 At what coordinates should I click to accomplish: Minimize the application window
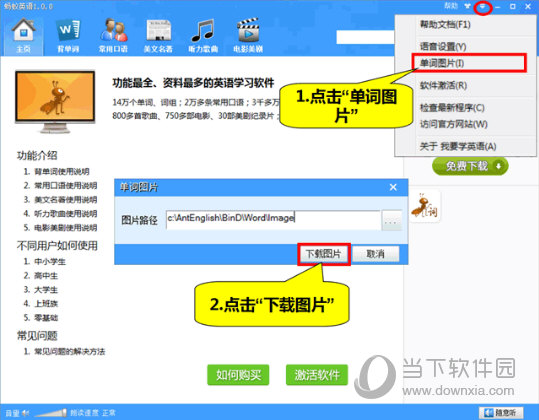point(498,7)
